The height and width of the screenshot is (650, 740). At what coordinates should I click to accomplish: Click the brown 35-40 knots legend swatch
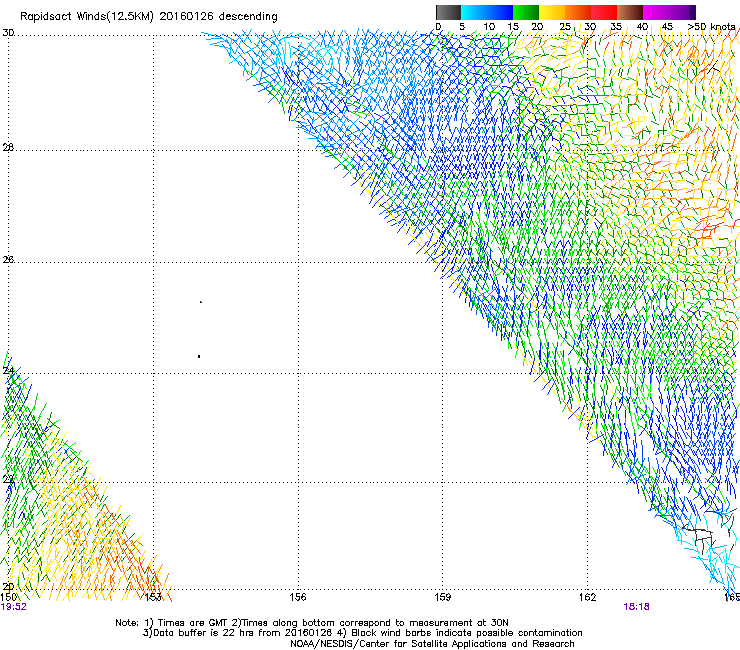tap(629, 12)
